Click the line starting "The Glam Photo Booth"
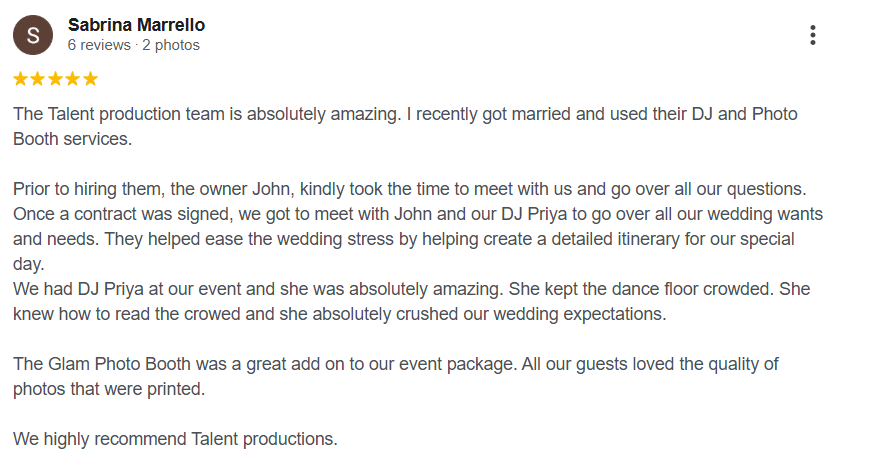This screenshot has height=465, width=869. (396, 364)
